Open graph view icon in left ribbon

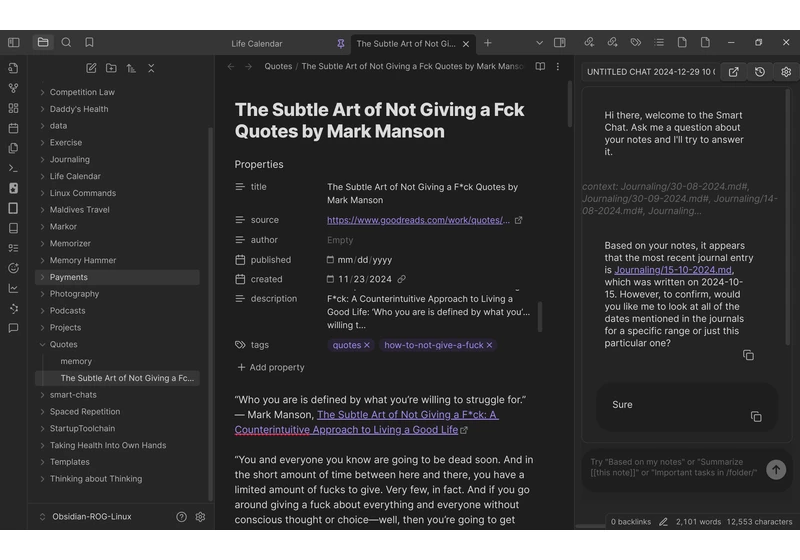(14, 88)
